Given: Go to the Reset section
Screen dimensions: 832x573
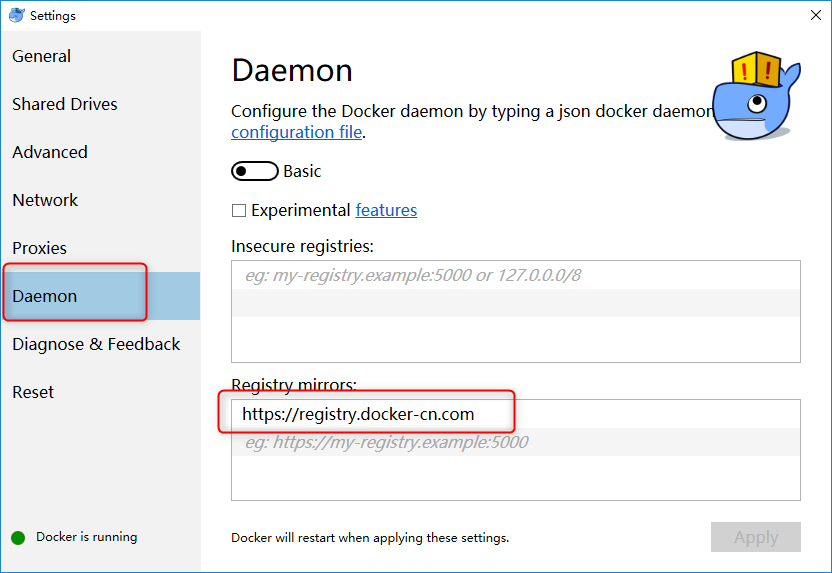Looking at the screenshot, I should click(x=33, y=392).
